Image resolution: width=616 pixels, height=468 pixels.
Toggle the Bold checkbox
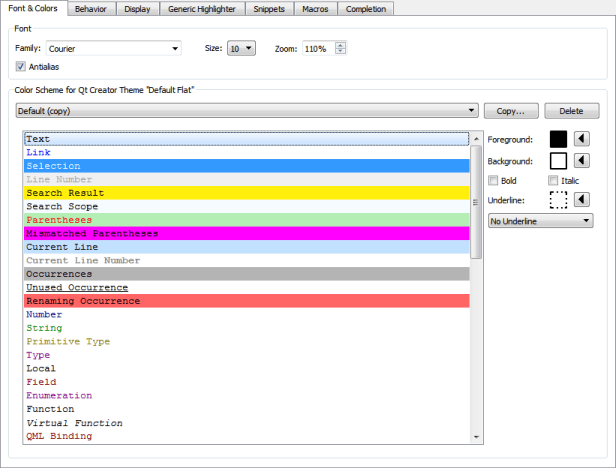492,180
